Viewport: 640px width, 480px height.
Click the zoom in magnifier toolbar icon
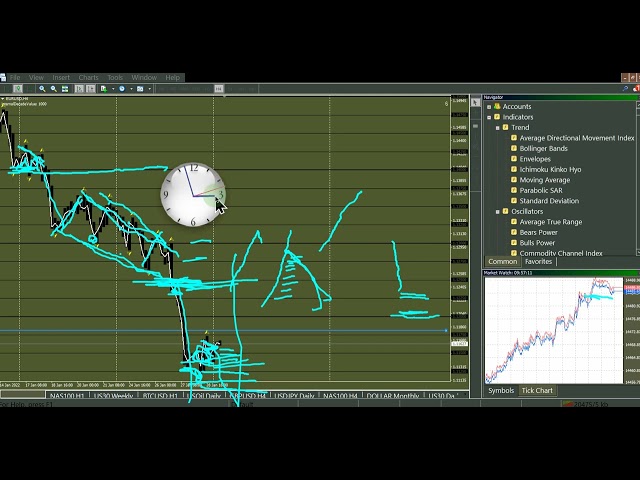pos(42,89)
